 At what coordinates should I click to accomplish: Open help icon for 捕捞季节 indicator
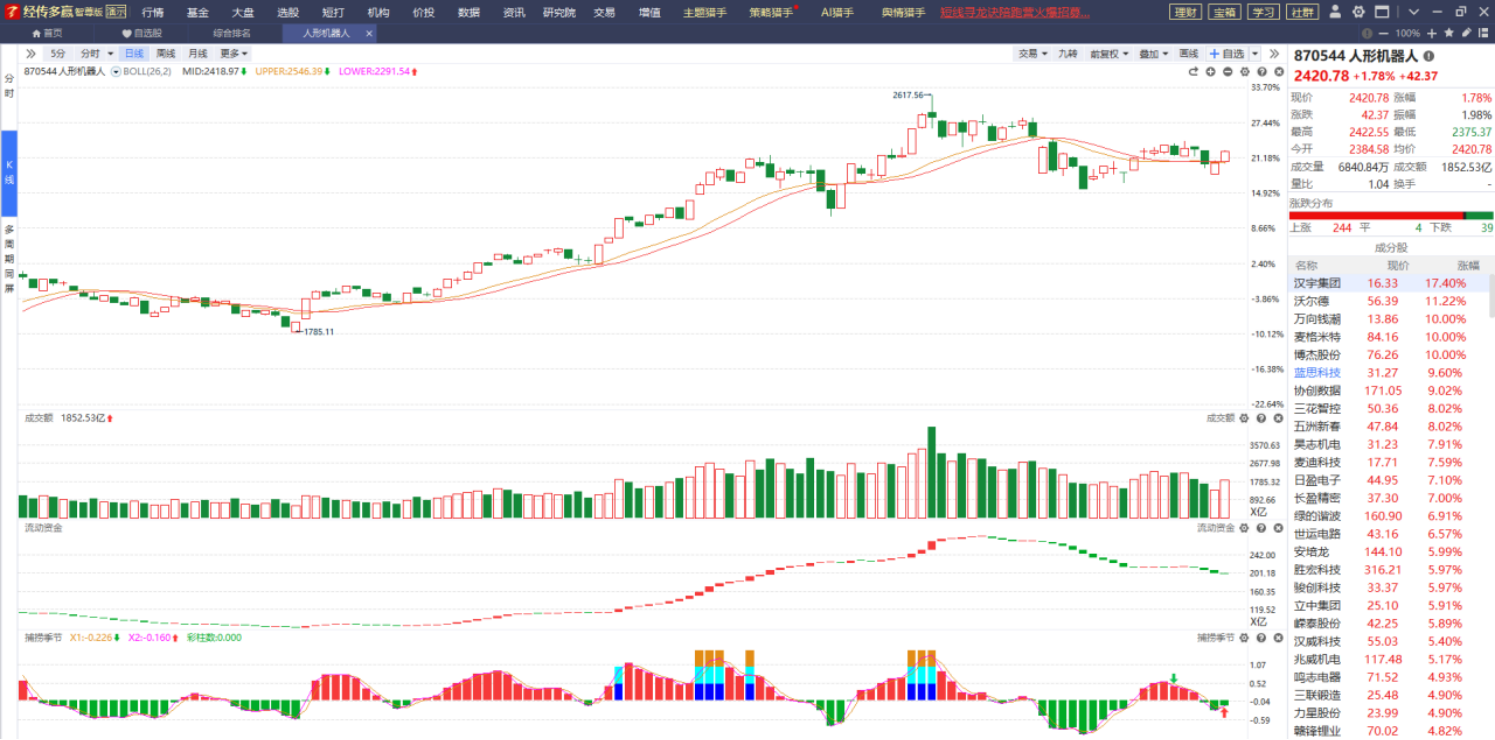[1261, 637]
